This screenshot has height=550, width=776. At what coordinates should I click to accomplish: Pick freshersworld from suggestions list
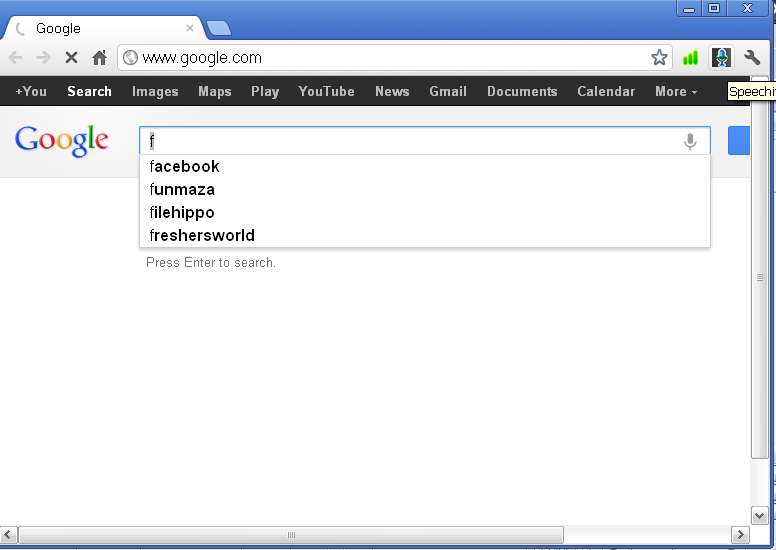click(202, 235)
